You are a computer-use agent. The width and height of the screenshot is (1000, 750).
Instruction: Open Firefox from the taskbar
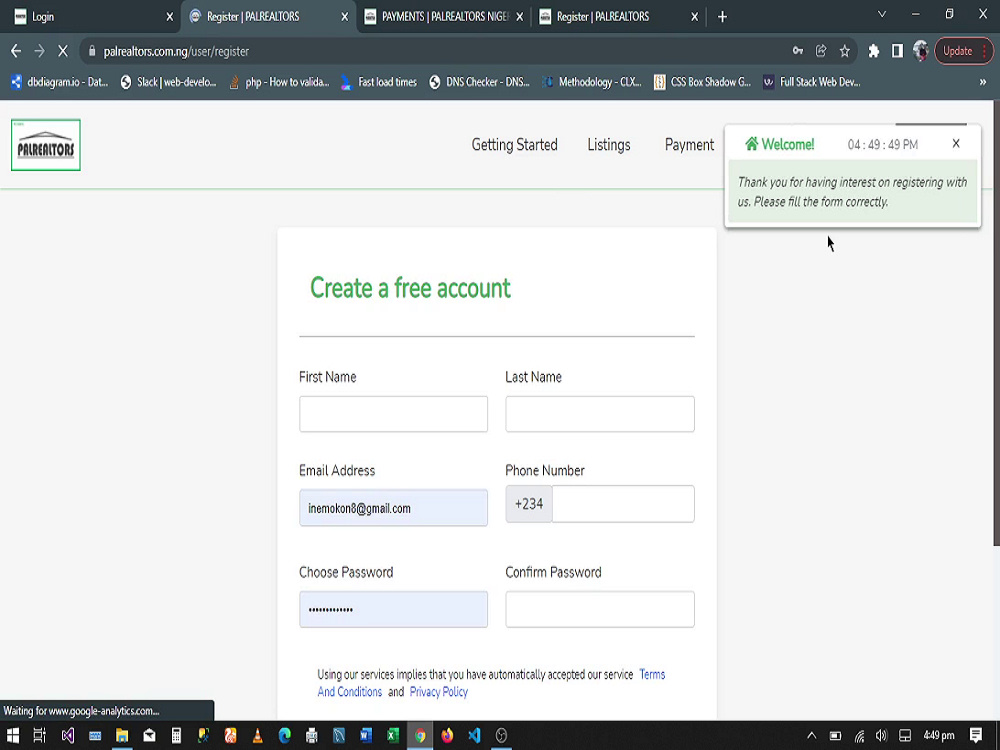point(447,735)
